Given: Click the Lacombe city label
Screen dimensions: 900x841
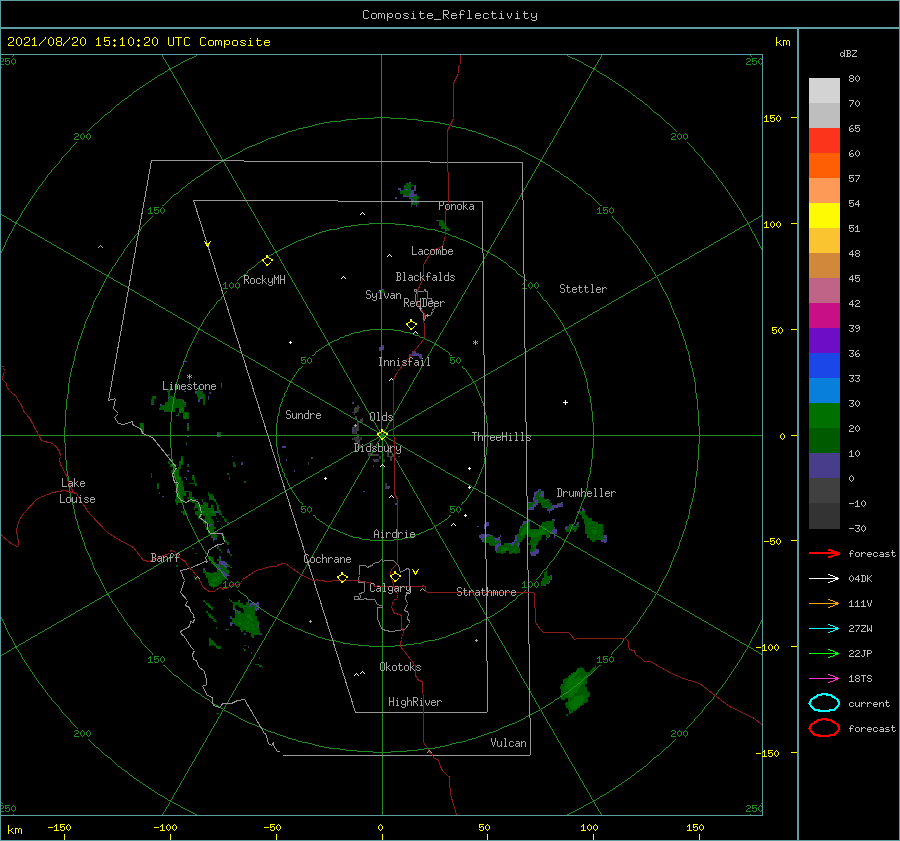Looking at the screenshot, I should (432, 251).
